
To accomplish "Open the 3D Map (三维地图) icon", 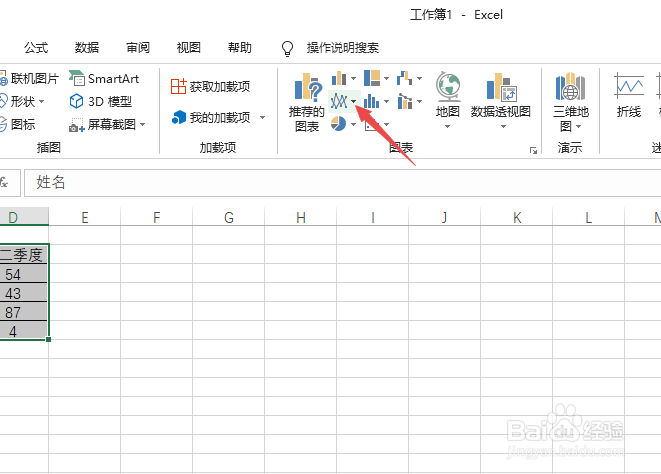I will coord(570,87).
